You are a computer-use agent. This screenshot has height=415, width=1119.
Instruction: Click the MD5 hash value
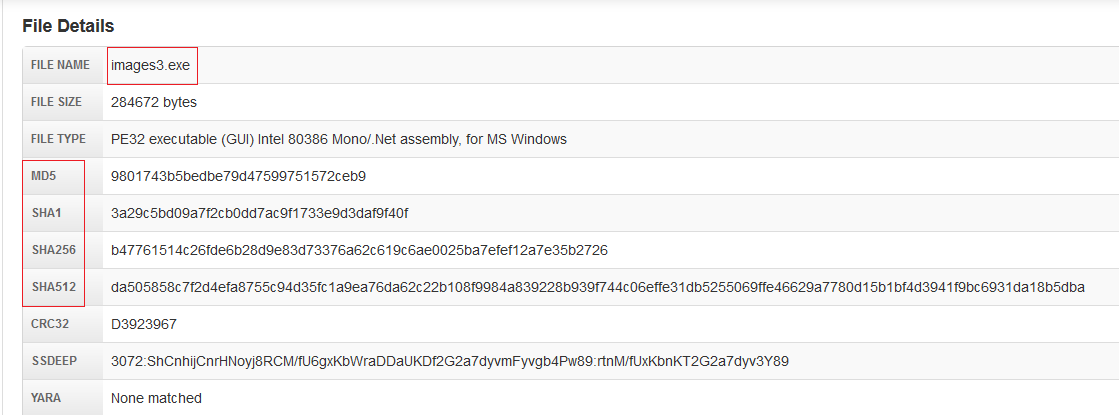(238, 176)
